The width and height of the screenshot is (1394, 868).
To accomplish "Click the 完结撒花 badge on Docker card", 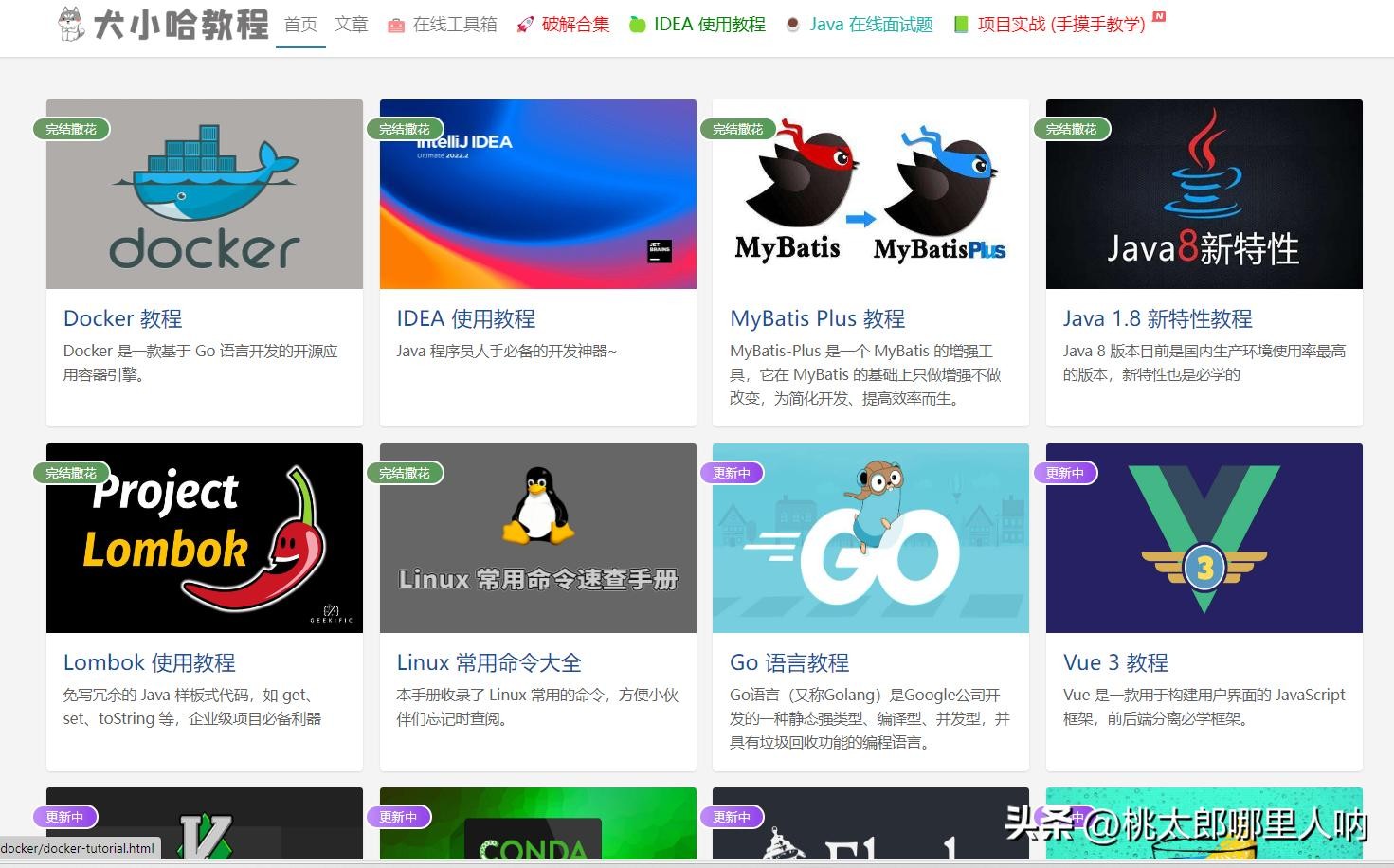I will click(72, 129).
